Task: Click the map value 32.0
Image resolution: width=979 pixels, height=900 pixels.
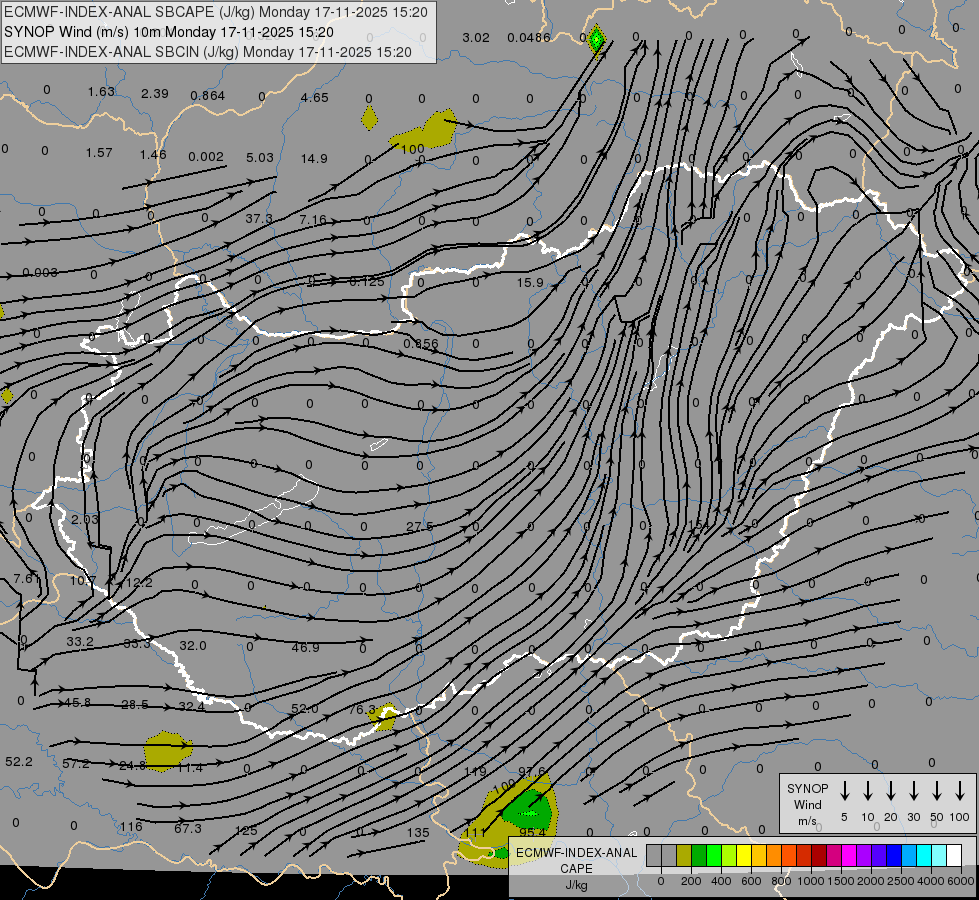Action: click(x=193, y=646)
